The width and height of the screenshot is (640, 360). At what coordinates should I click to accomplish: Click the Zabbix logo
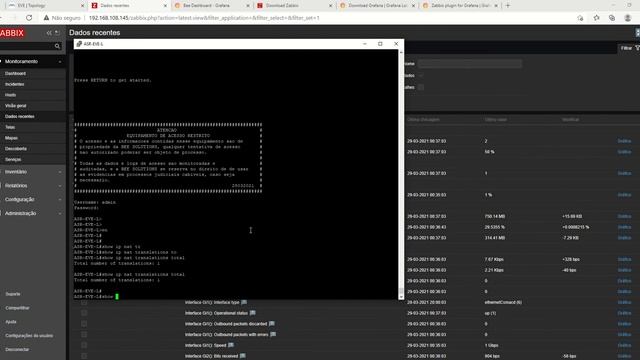tap(12, 33)
